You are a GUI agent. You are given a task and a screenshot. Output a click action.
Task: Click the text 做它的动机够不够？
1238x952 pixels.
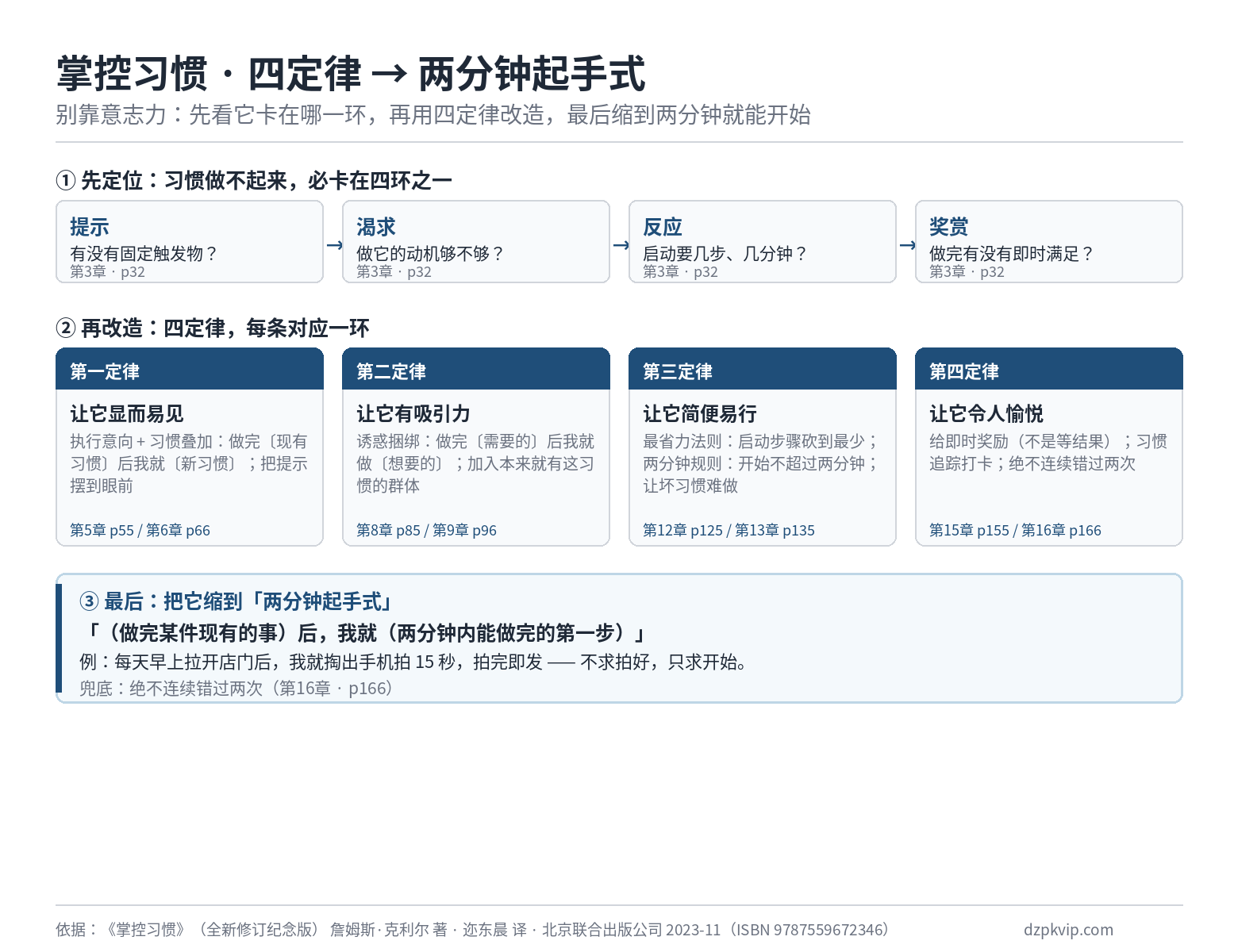(431, 254)
